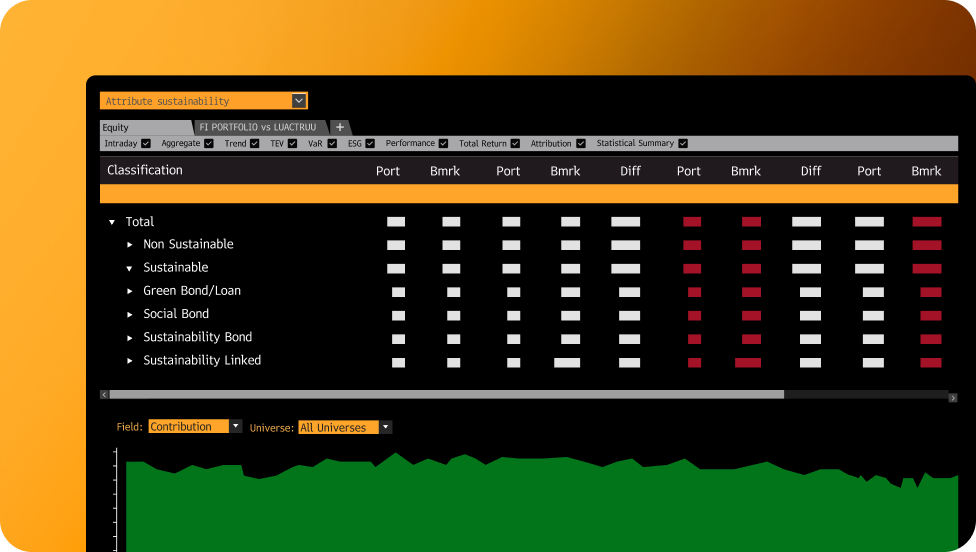Switch to FI PORTFOLIO vs LUACTRUU tab
The height and width of the screenshot is (552, 976).
[x=258, y=128]
